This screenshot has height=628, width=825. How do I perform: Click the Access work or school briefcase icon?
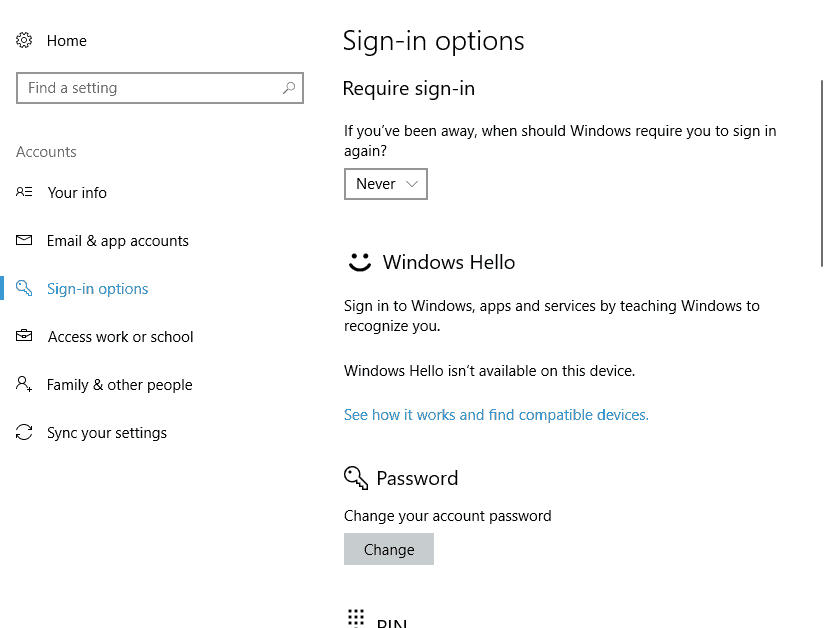tap(24, 336)
